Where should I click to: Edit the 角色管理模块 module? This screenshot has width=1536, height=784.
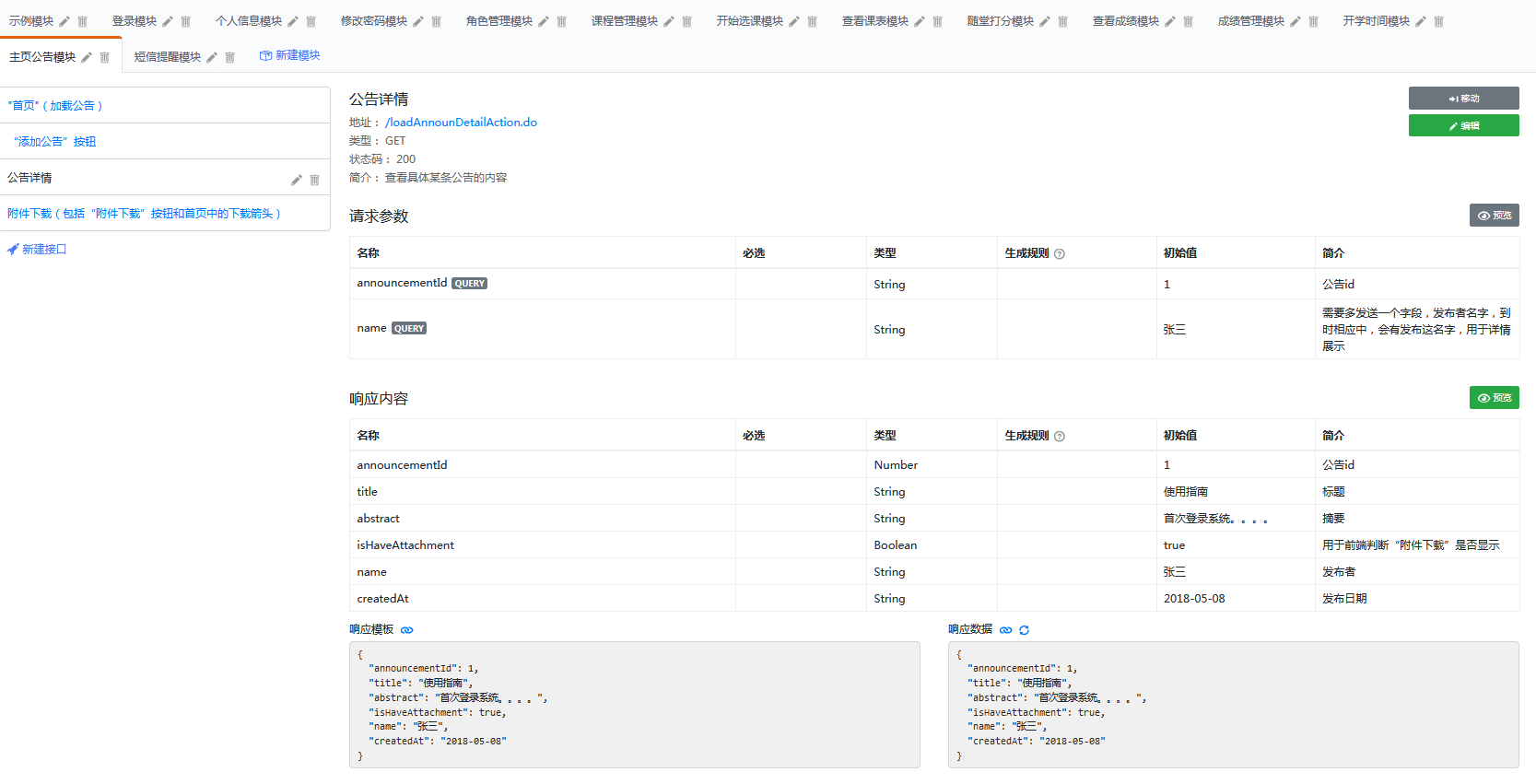click(544, 21)
